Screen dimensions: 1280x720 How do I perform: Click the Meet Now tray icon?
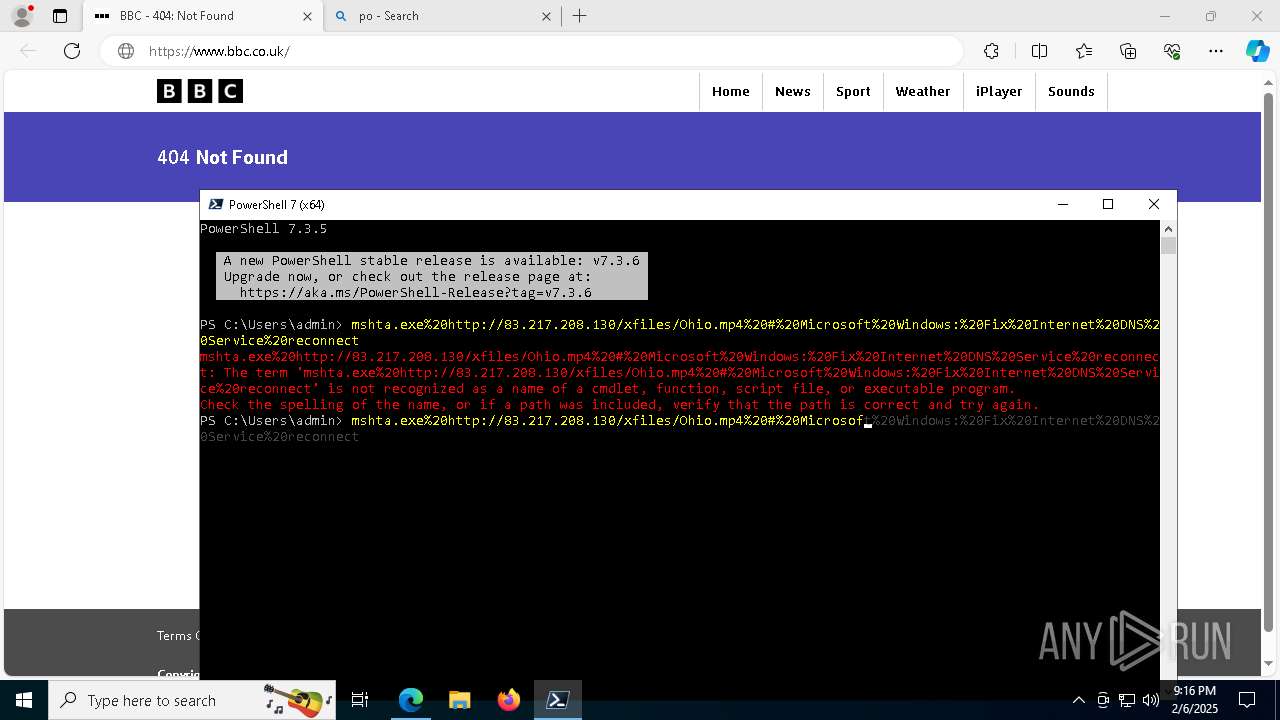1103,700
